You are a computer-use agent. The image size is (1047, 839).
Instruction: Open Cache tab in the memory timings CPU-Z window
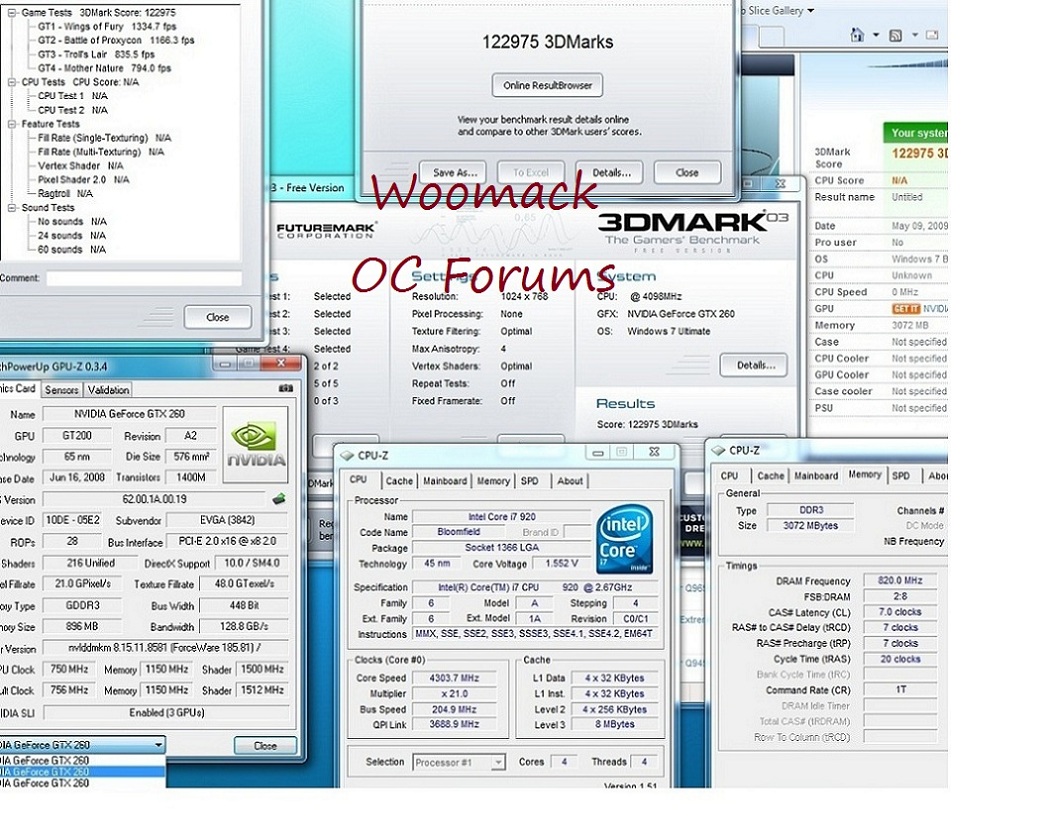tap(771, 476)
